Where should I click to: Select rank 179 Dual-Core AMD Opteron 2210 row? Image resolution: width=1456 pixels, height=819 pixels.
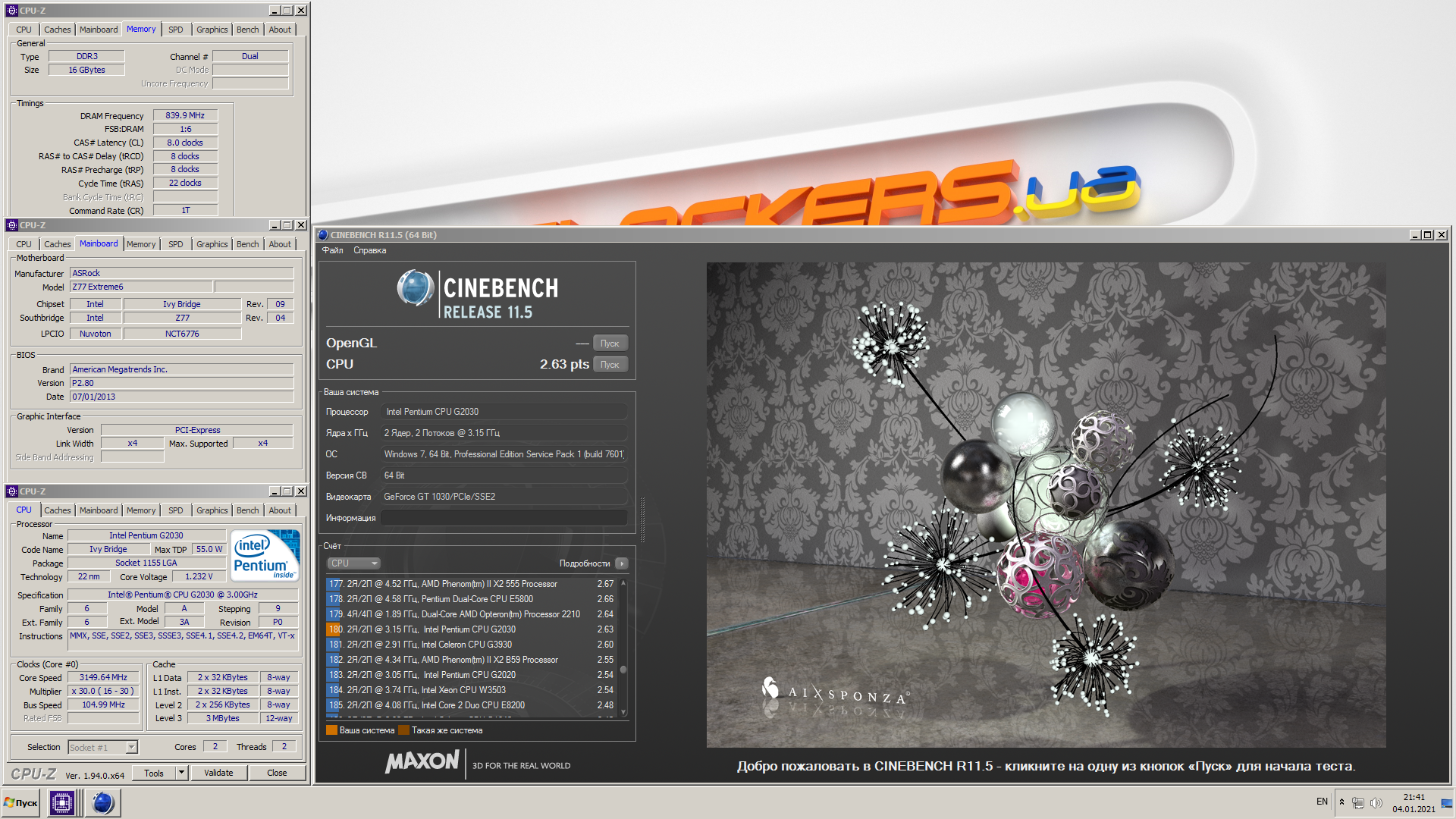(471, 614)
